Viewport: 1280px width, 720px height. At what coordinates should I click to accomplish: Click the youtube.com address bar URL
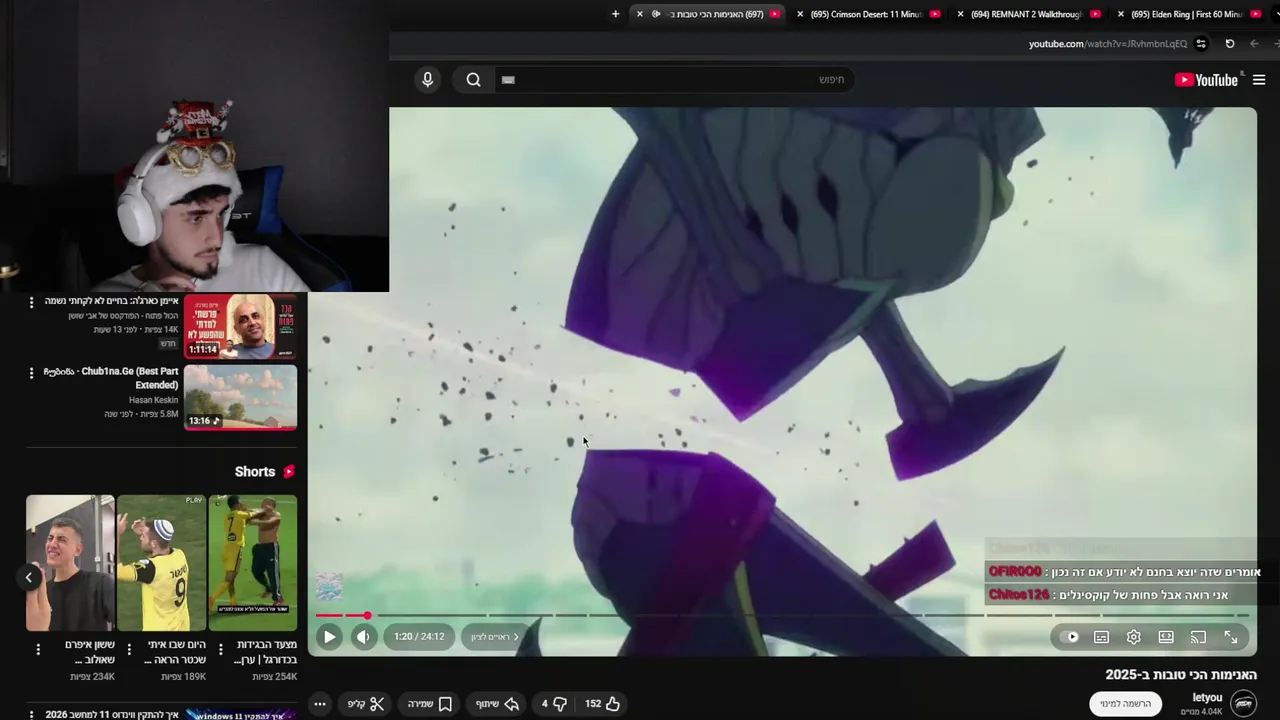(1108, 44)
